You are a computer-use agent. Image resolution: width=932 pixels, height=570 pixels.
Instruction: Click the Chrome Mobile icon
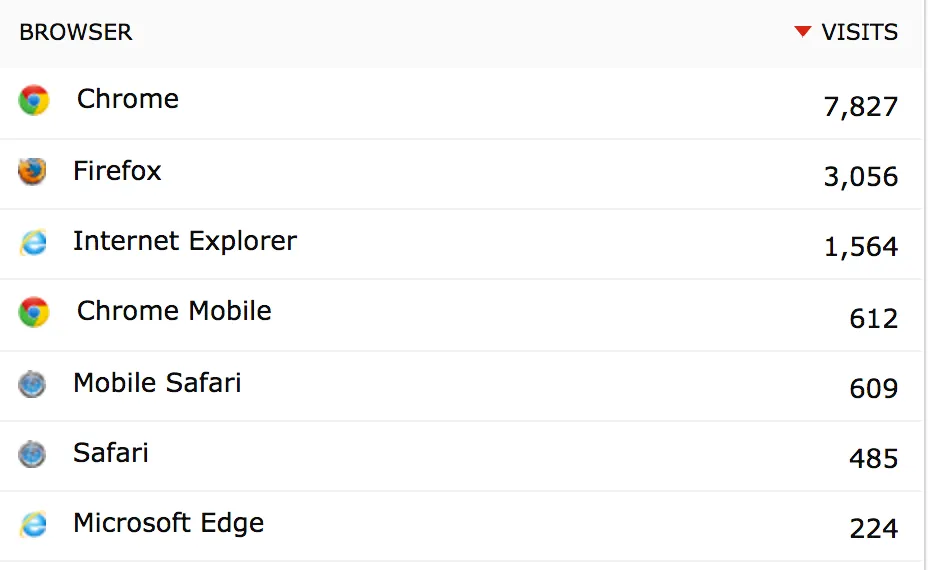(x=33, y=312)
